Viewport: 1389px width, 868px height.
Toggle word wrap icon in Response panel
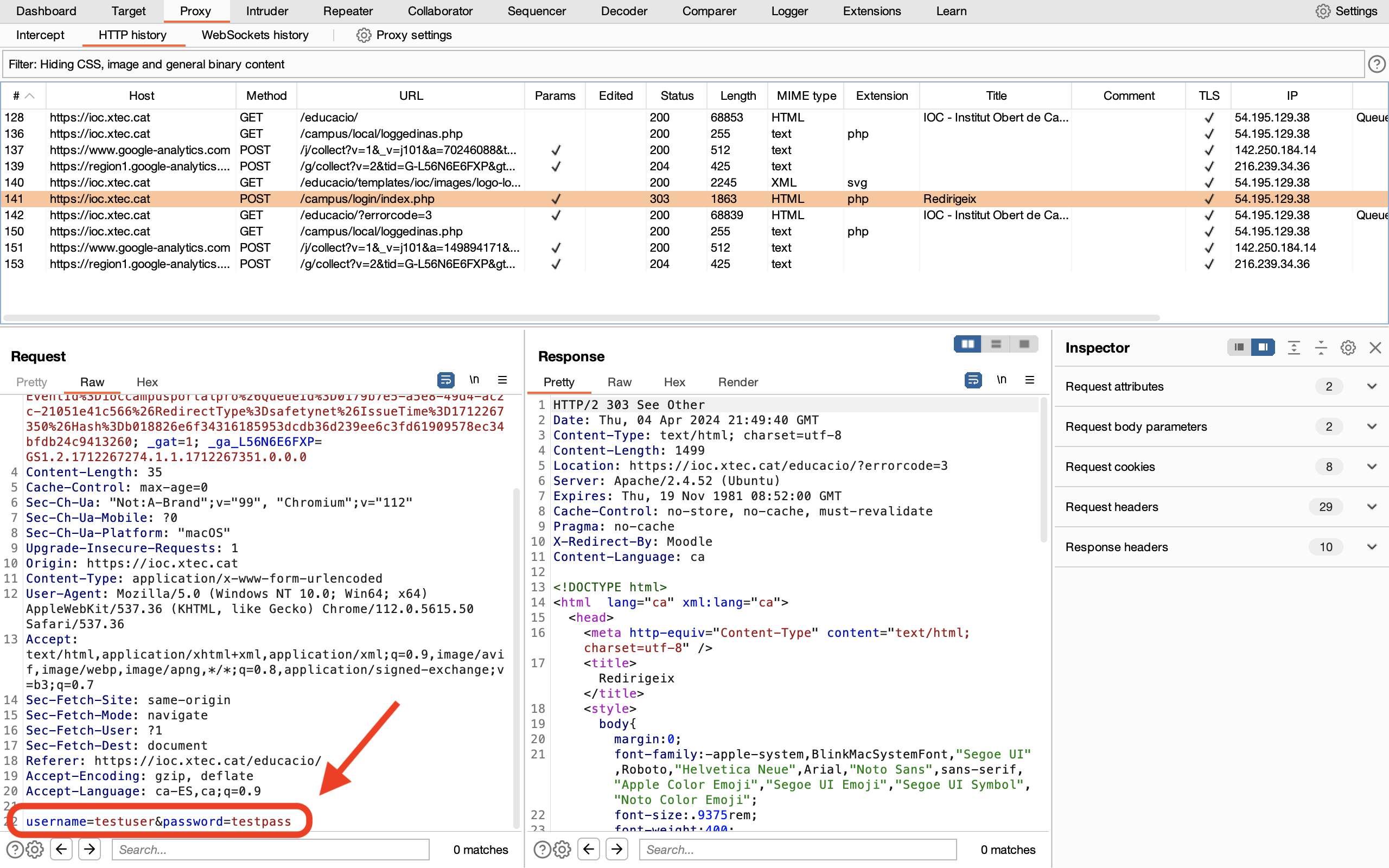pos(973,380)
